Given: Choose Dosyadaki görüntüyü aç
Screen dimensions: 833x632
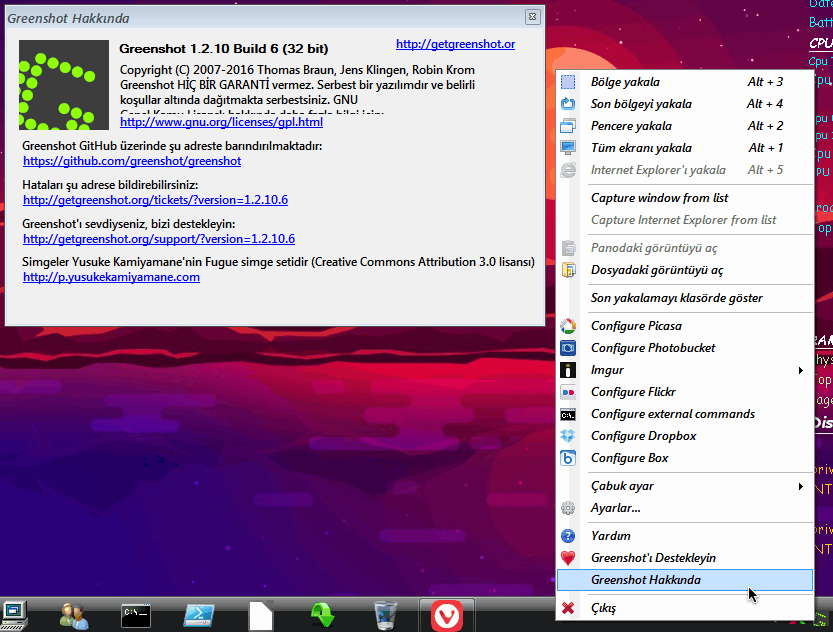Looking at the screenshot, I should tap(685, 270).
